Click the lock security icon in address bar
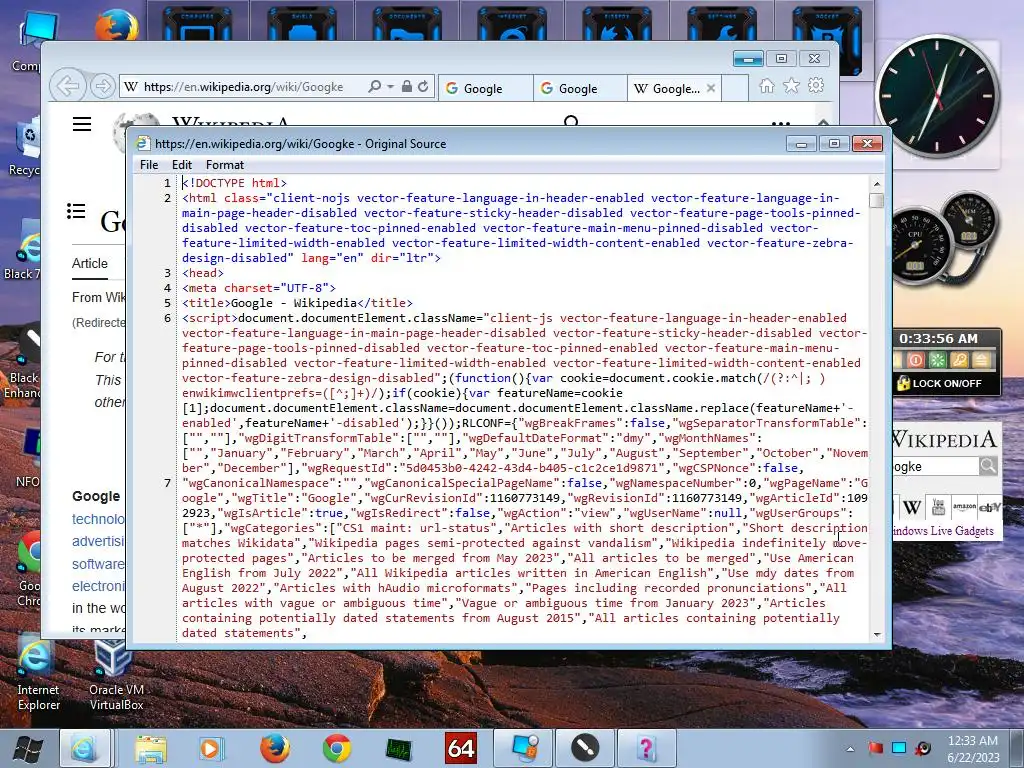1024x768 pixels. (407, 86)
